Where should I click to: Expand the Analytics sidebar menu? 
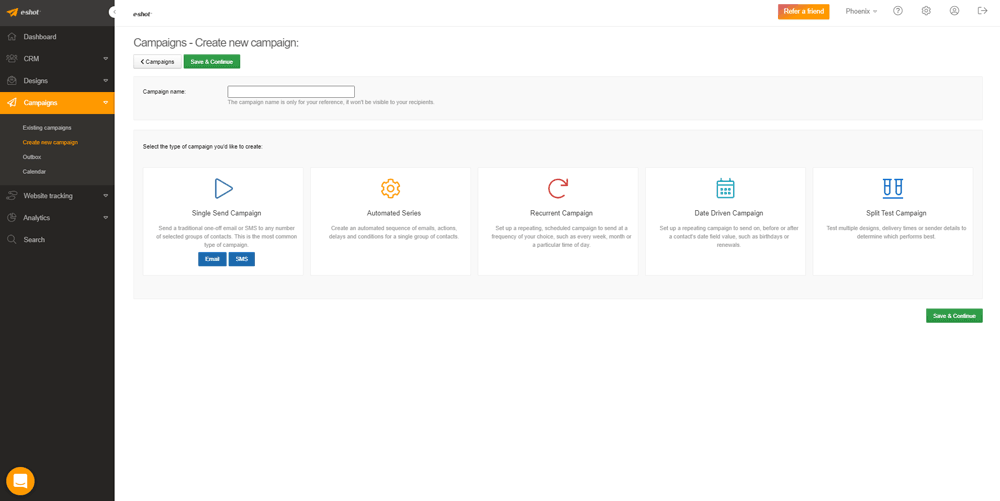(57, 218)
